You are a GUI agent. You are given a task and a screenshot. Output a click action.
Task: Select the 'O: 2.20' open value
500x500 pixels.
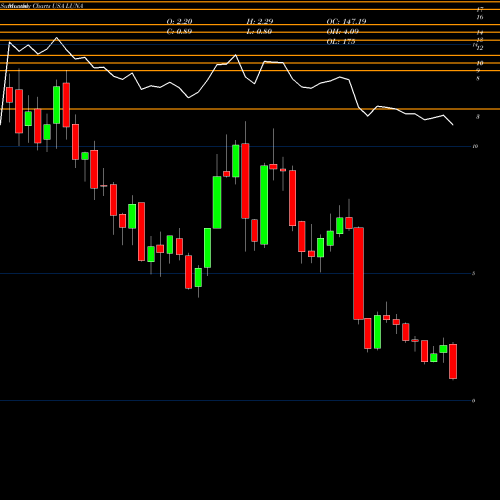[179, 21]
